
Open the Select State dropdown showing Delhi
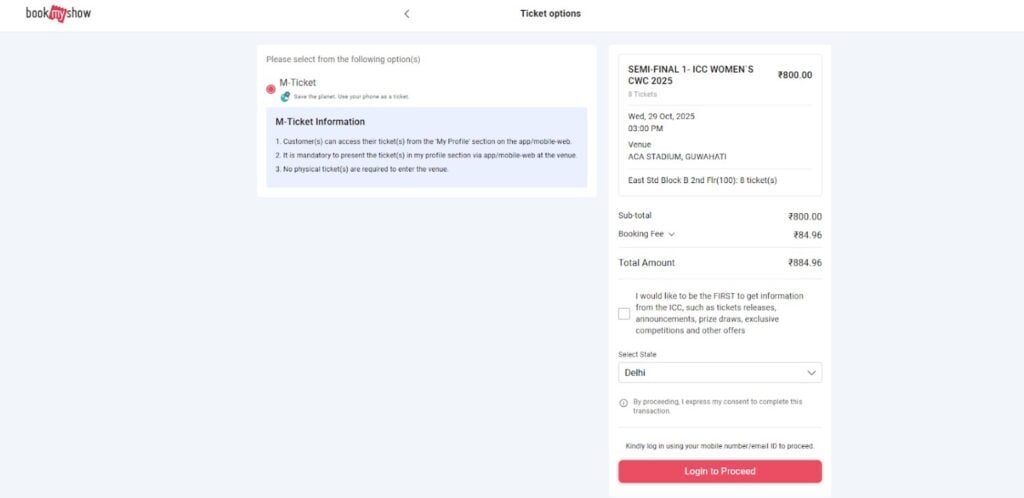tap(720, 373)
